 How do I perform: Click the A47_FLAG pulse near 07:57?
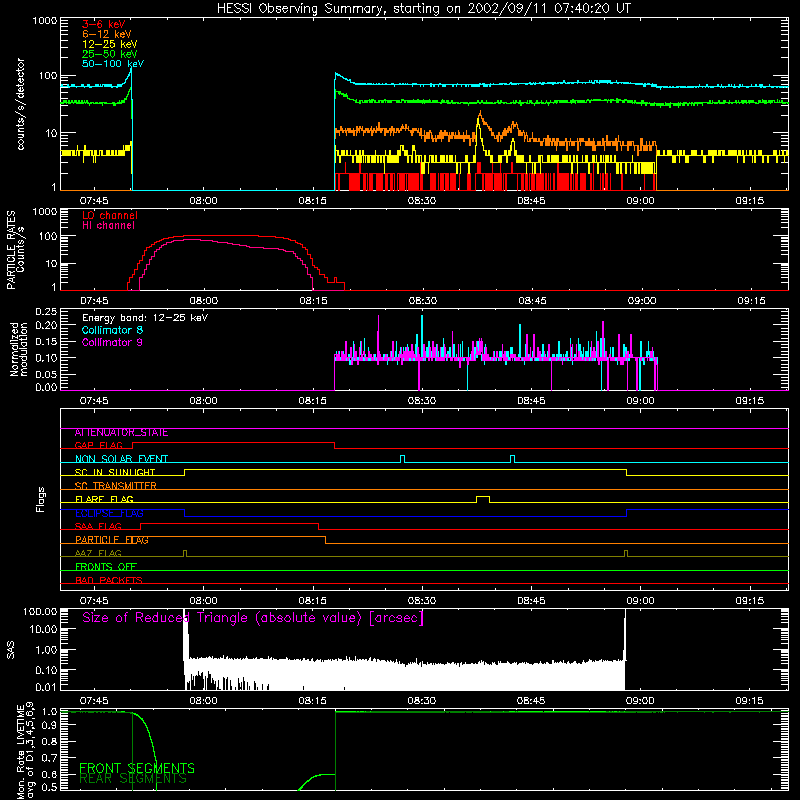185,553
